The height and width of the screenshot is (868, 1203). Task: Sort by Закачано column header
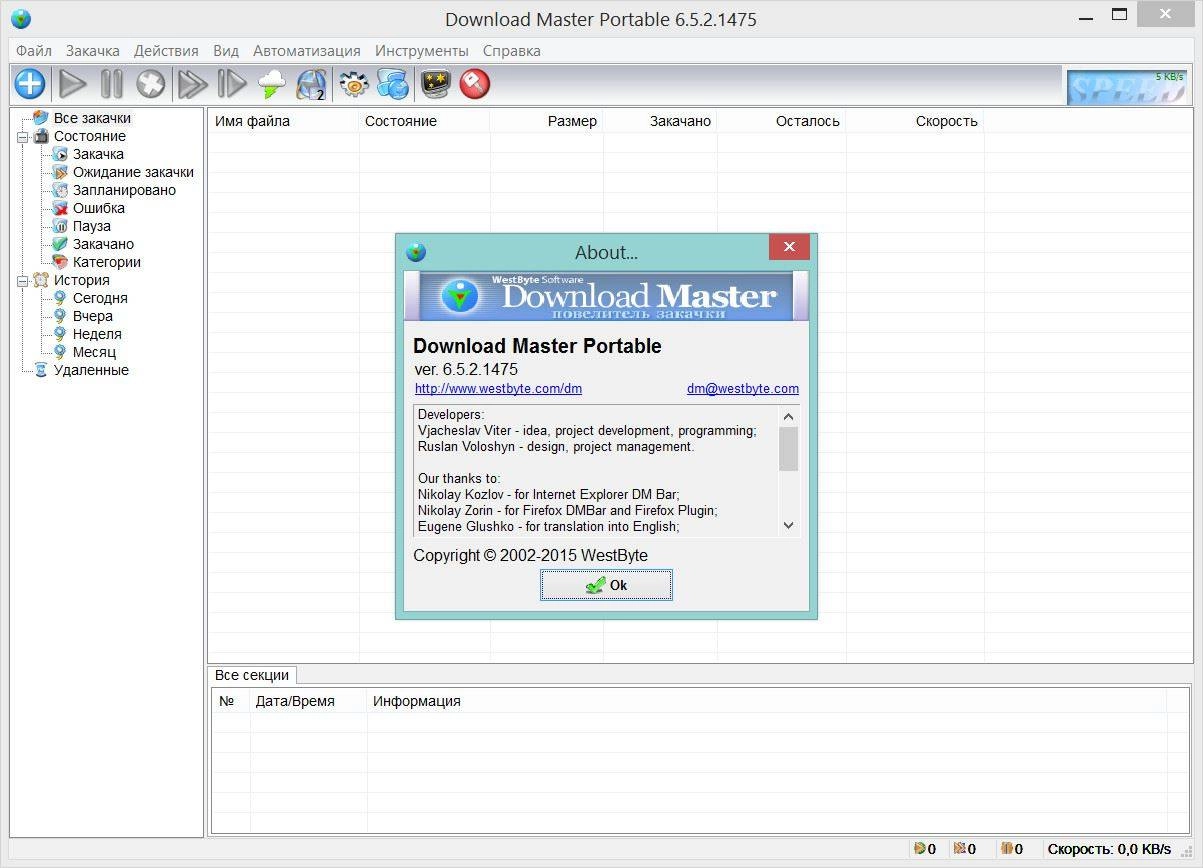pyautogui.click(x=660, y=121)
